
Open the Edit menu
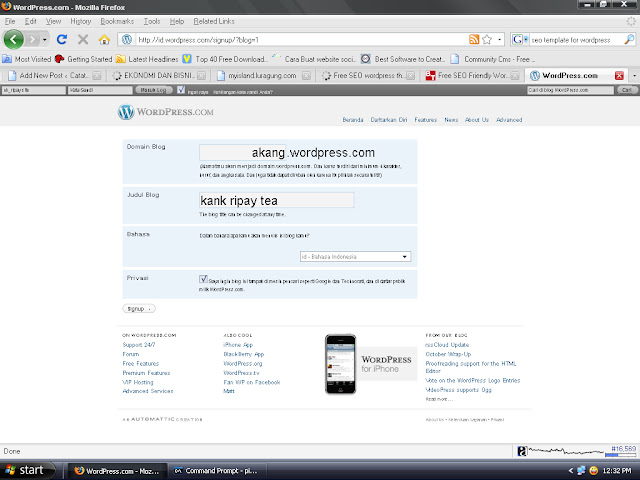pos(30,21)
